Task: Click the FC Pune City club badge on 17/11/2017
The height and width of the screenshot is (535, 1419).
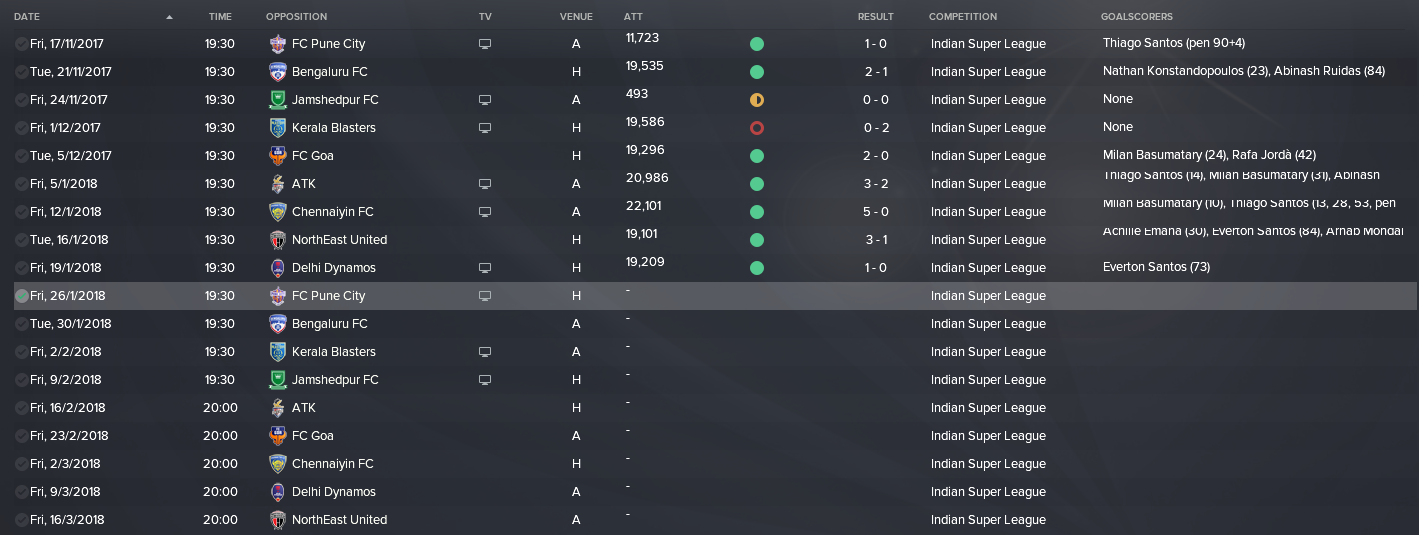Action: 278,44
